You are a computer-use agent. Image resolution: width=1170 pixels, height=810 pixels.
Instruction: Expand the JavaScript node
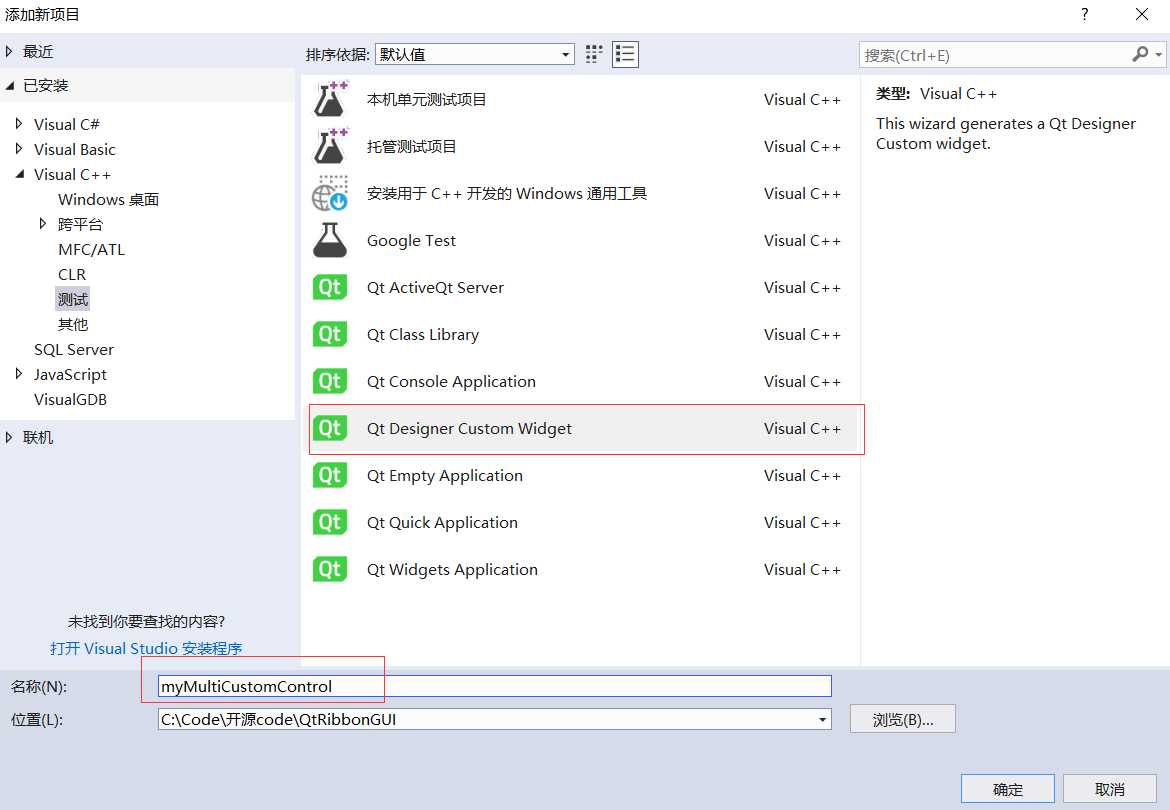[x=19, y=374]
